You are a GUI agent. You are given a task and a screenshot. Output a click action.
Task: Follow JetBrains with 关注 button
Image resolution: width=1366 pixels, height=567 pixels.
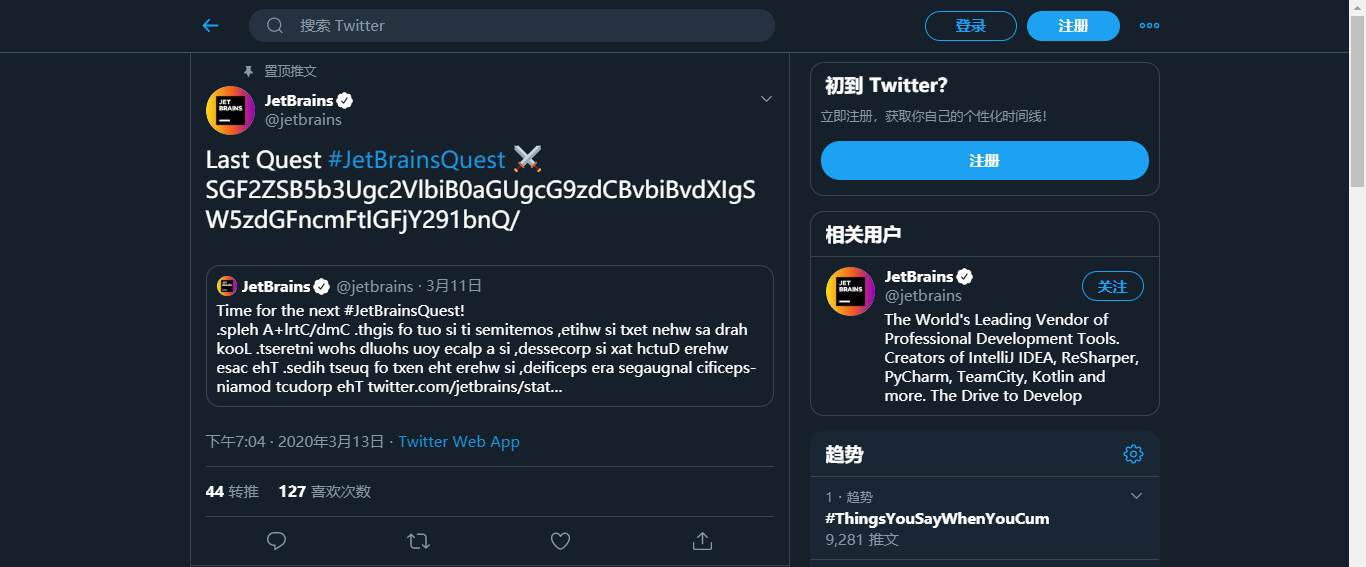point(1112,287)
